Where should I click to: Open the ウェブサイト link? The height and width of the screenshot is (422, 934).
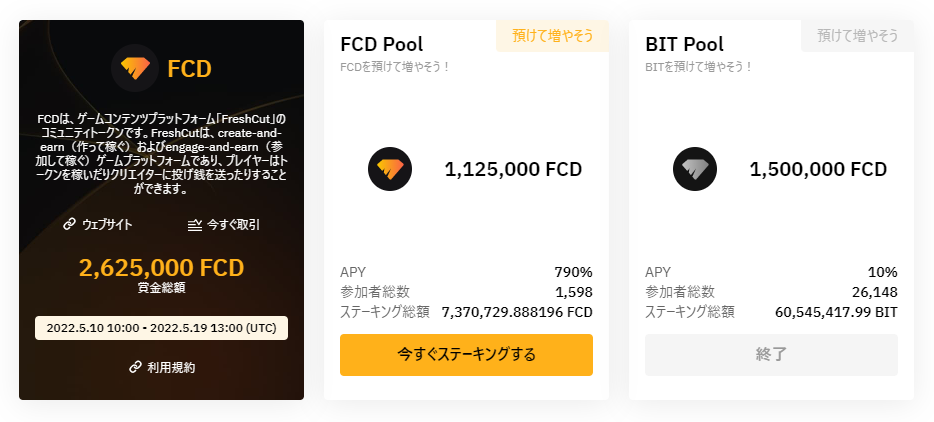pyautogui.click(x=107, y=225)
